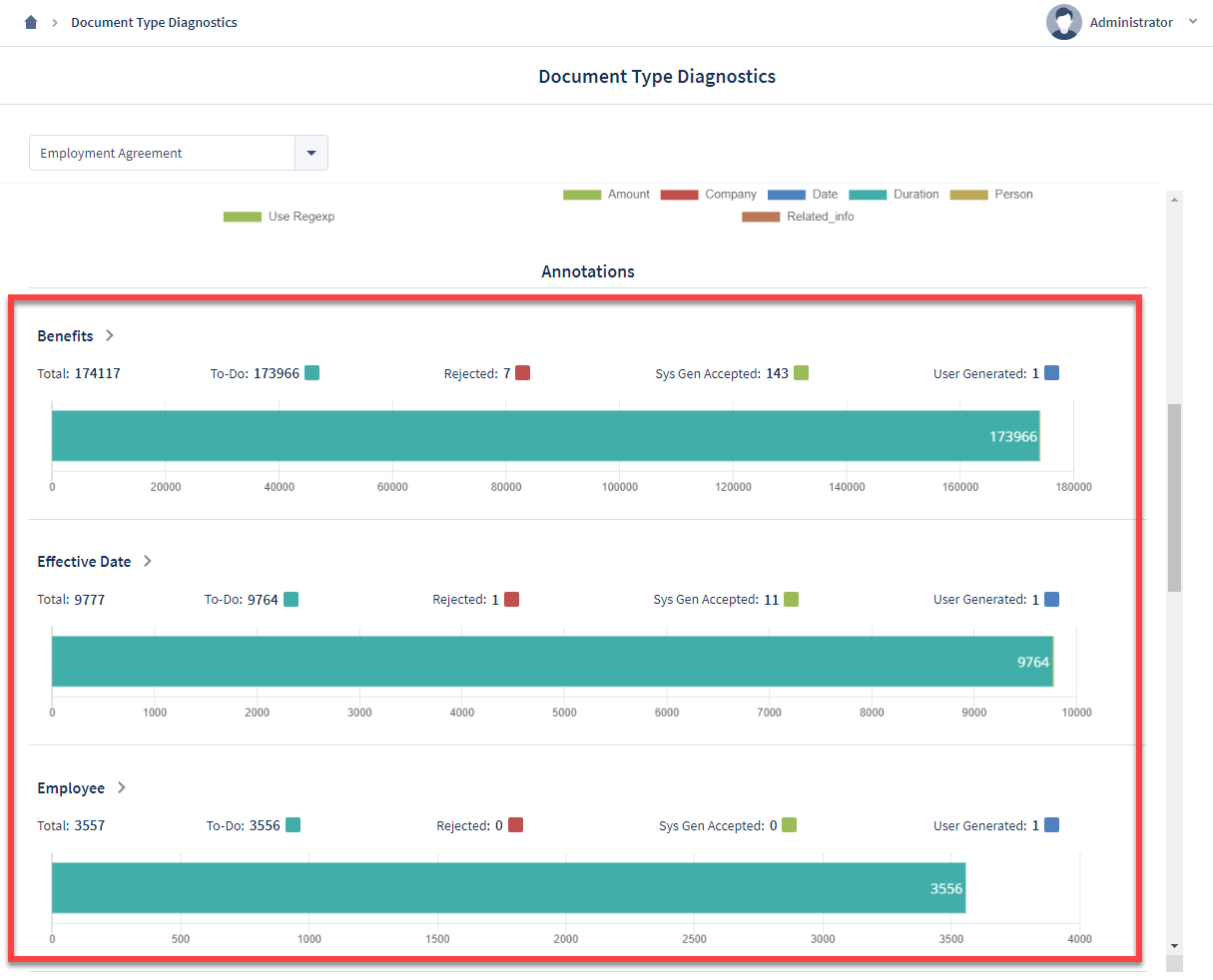
Task: Click the Administrator avatar icon
Action: (x=1064, y=22)
